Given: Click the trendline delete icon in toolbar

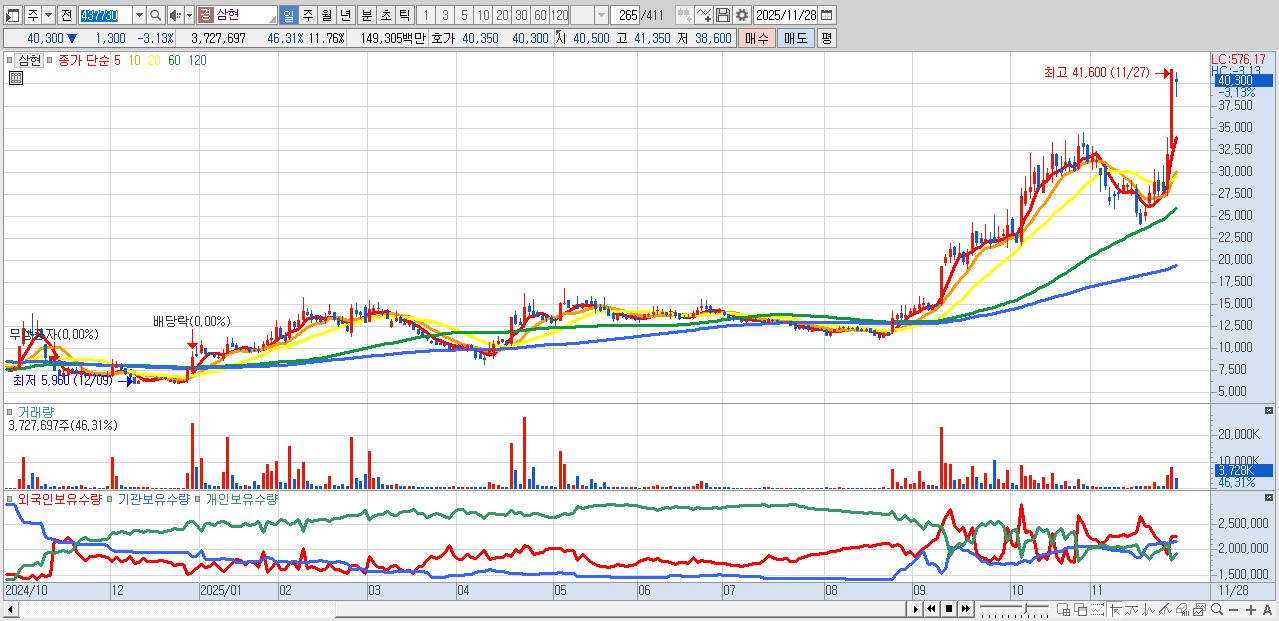Looking at the screenshot, I should pos(704,15).
